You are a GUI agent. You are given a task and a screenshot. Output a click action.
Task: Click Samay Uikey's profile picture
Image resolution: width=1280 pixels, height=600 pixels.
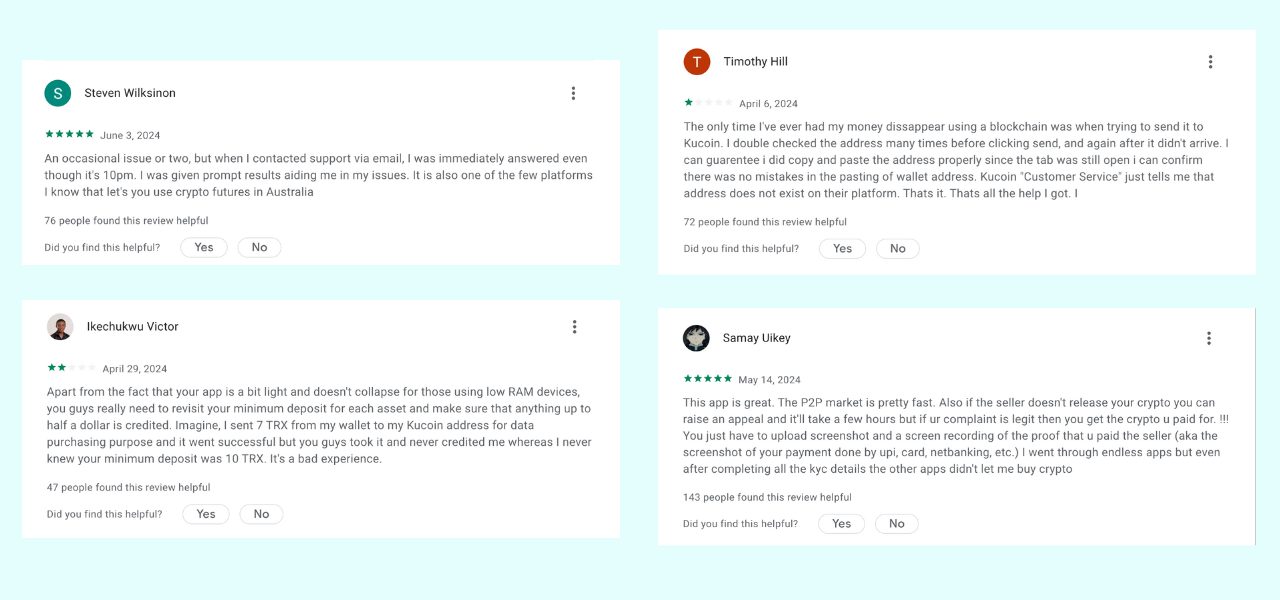(696, 338)
